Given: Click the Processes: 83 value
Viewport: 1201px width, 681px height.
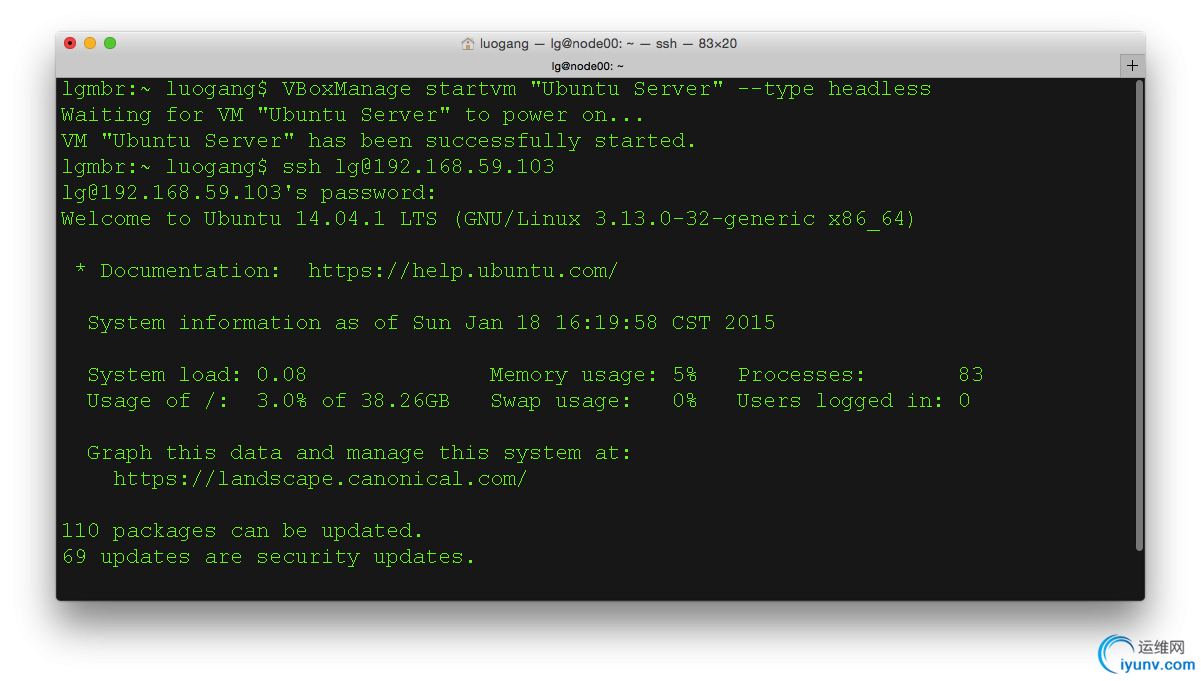Looking at the screenshot, I should pyautogui.click(x=861, y=375).
